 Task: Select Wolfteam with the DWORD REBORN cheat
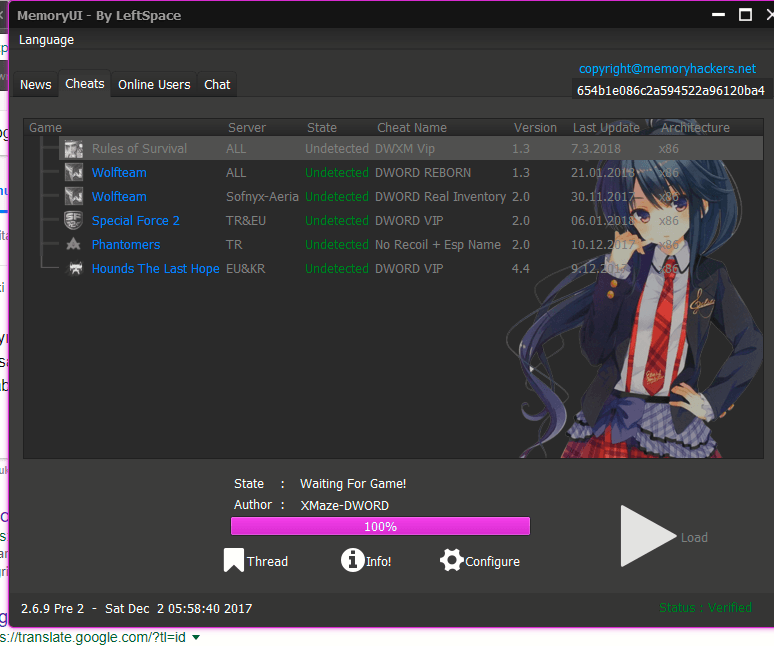[x=411, y=172]
